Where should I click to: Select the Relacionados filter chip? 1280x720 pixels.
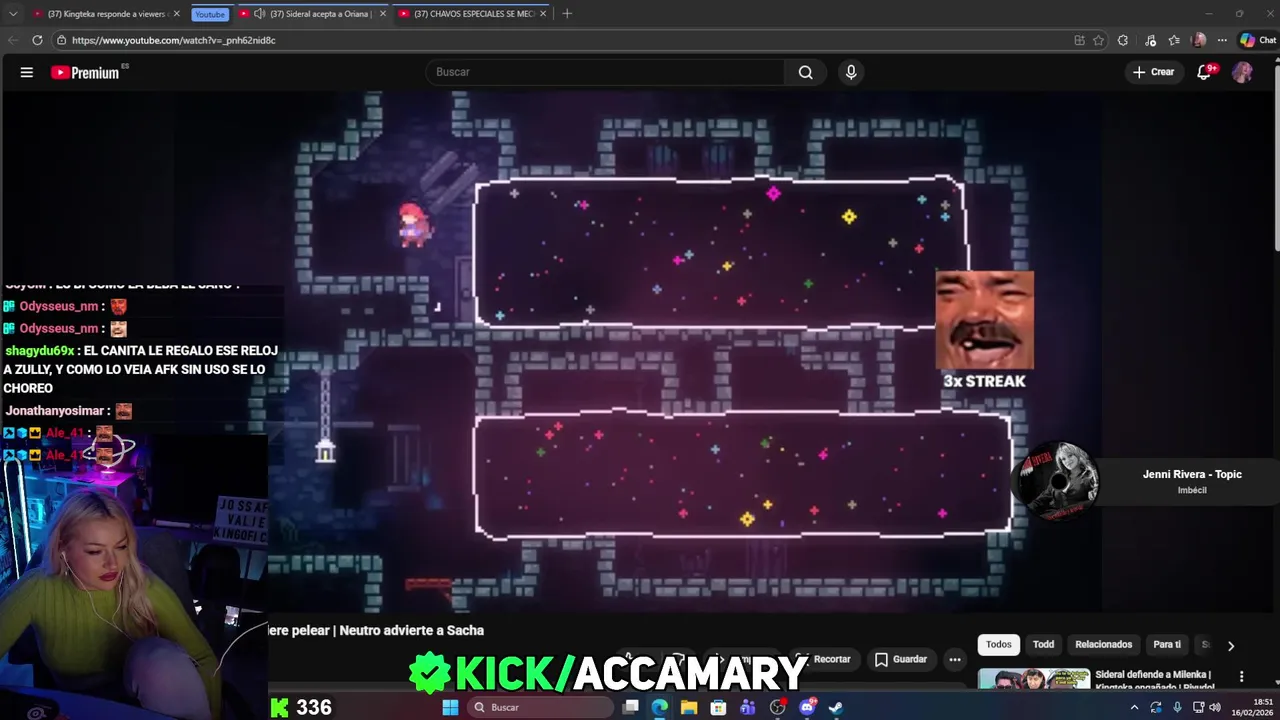coord(1104,645)
